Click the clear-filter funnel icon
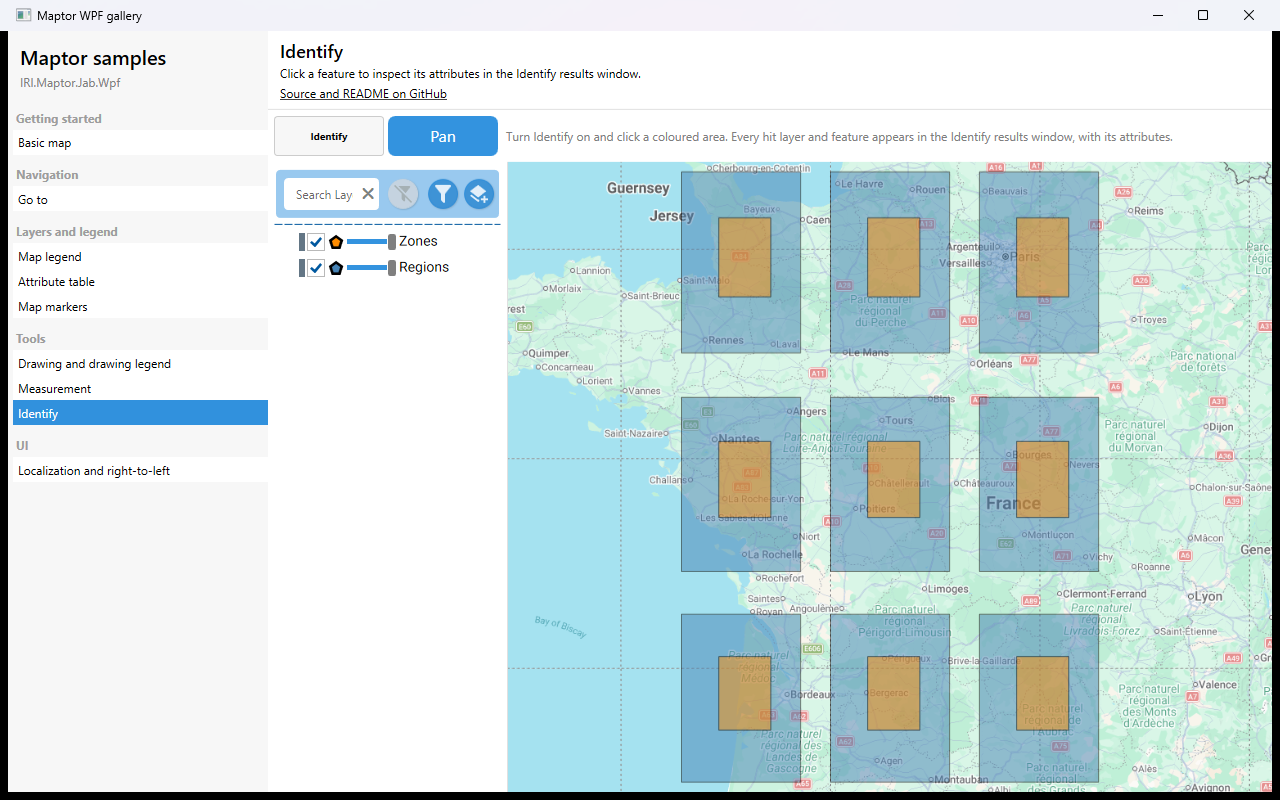 click(x=403, y=194)
